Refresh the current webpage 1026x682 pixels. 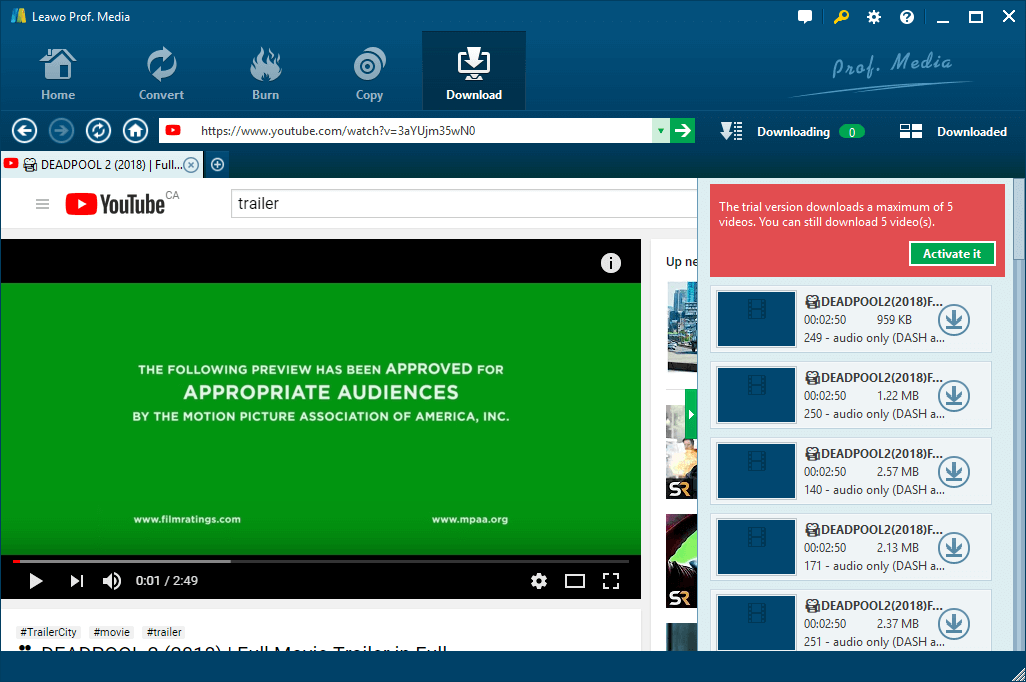[98, 130]
